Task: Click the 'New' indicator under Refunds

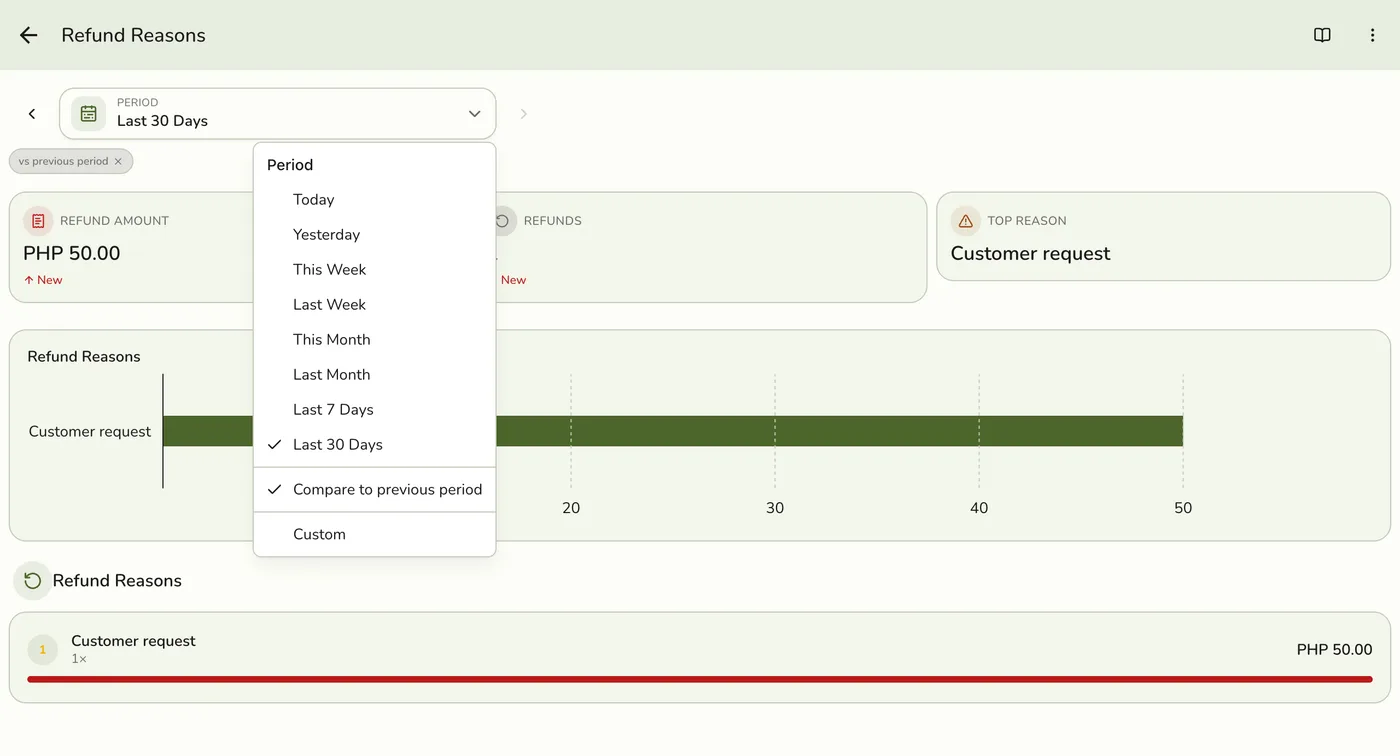Action: [x=513, y=280]
